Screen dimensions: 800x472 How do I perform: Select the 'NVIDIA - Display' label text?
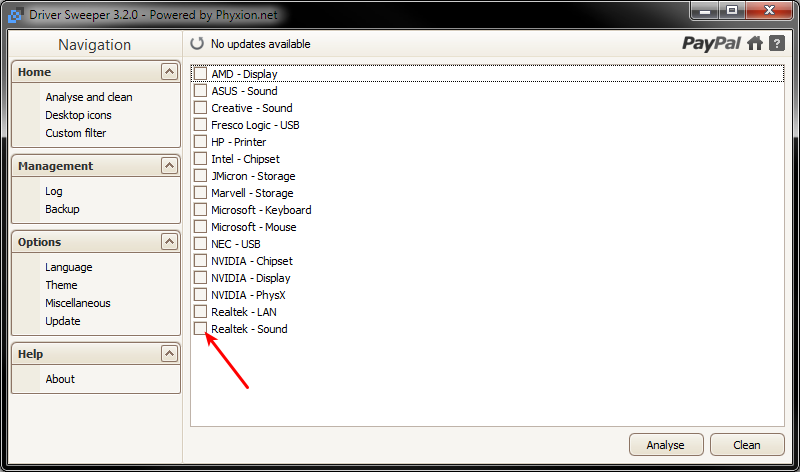[x=251, y=278]
